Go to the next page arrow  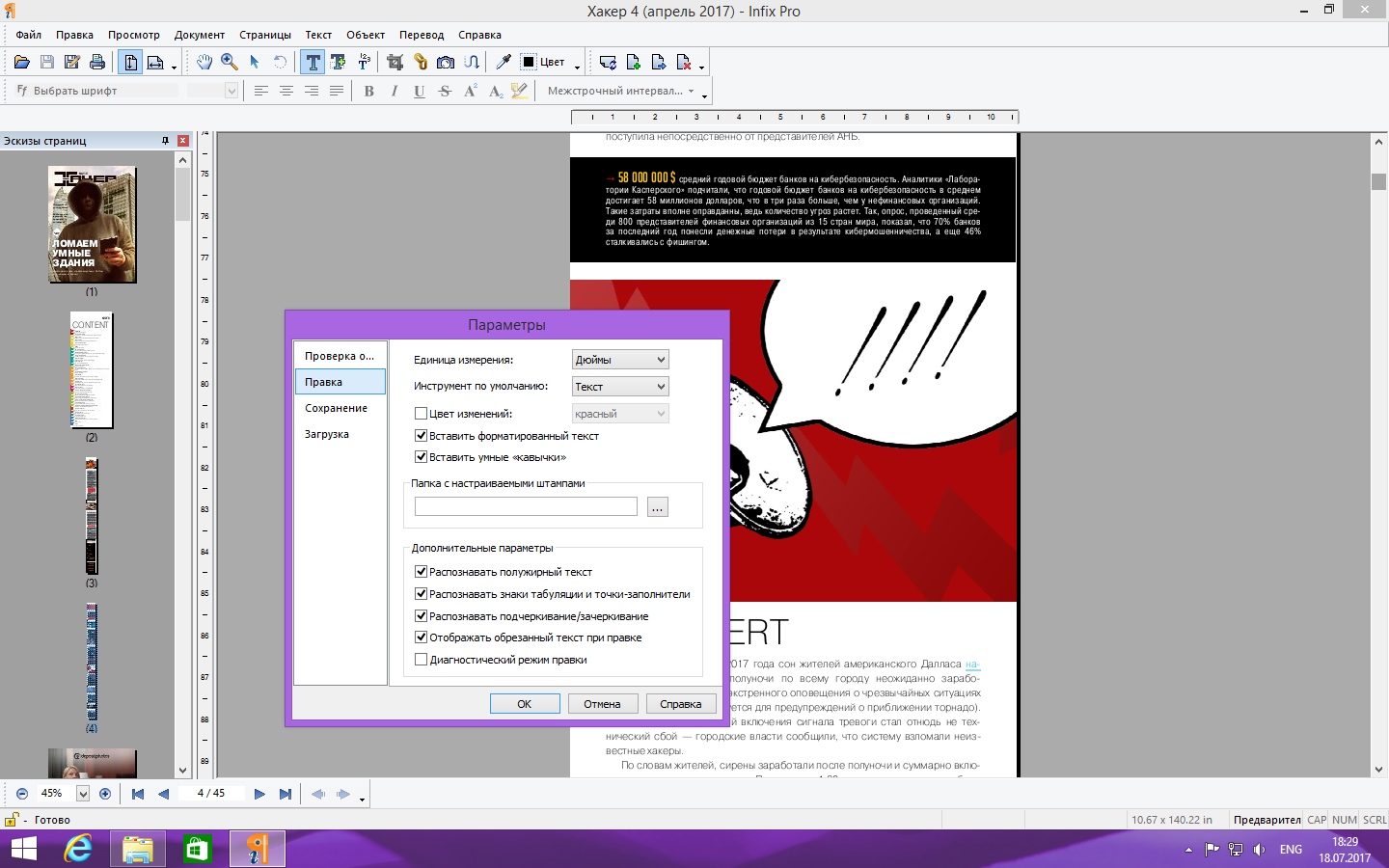(x=259, y=794)
